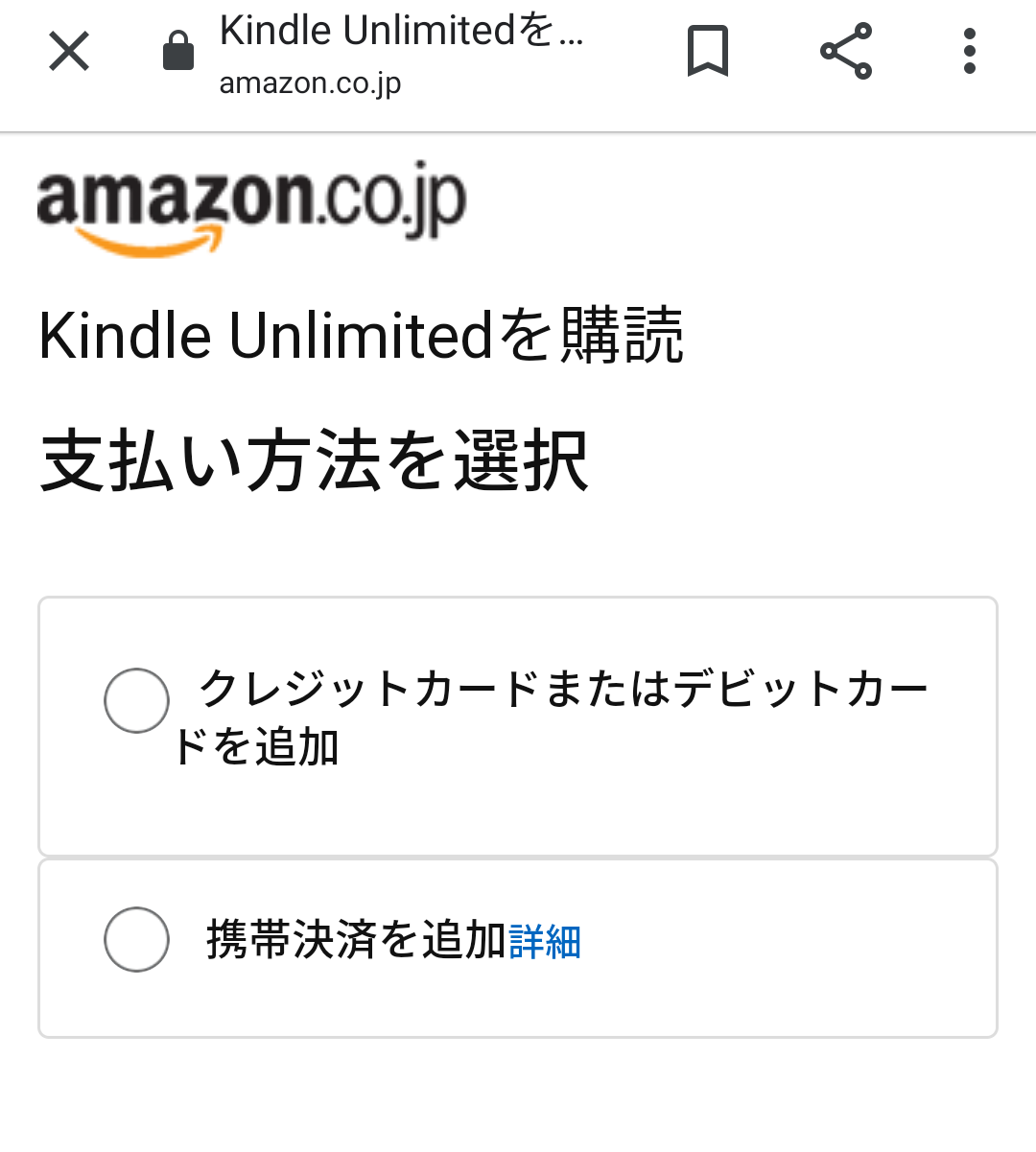The height and width of the screenshot is (1152, 1036).
Task: Open the three-dot overflow menu
Action: coord(969,52)
